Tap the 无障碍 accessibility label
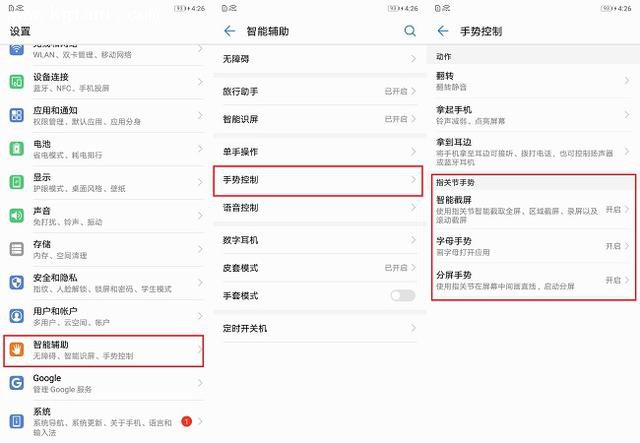Viewport: 640px width, 443px height. (236, 59)
